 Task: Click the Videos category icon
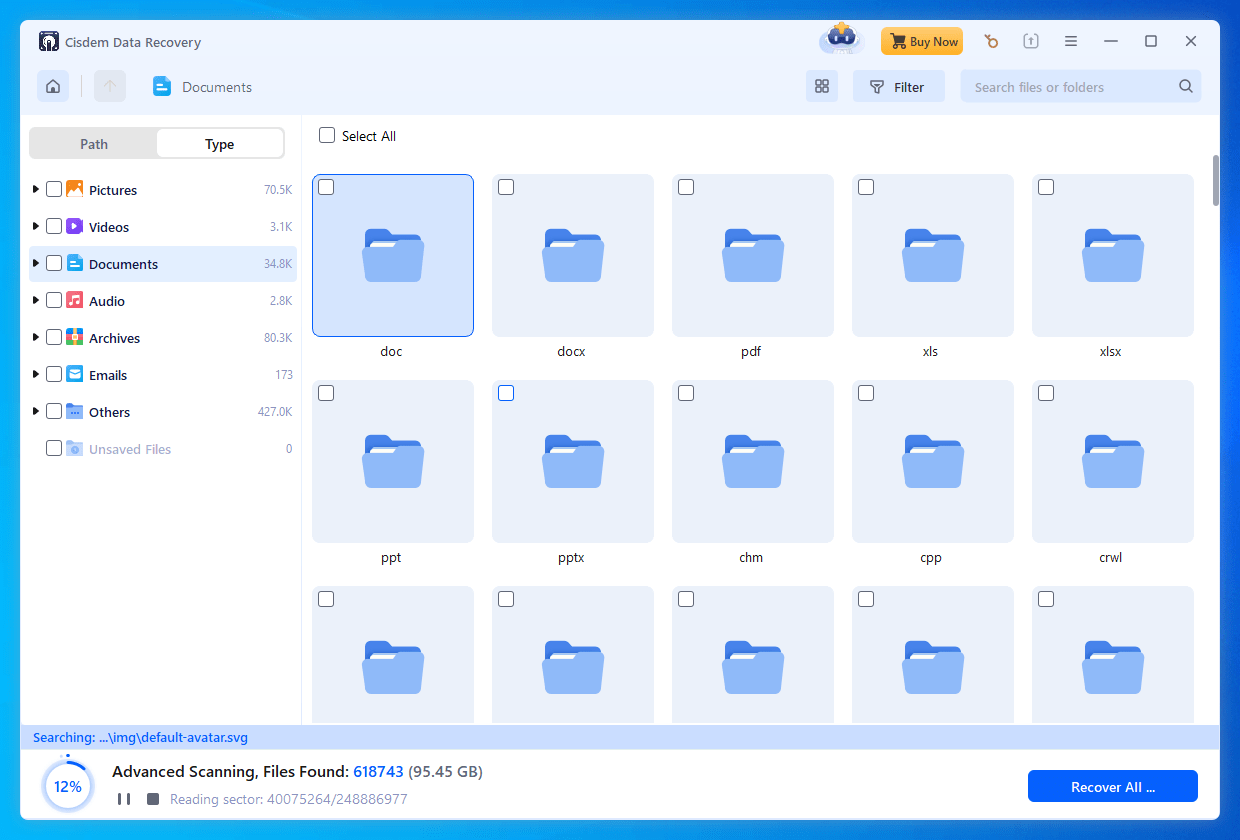point(75,226)
